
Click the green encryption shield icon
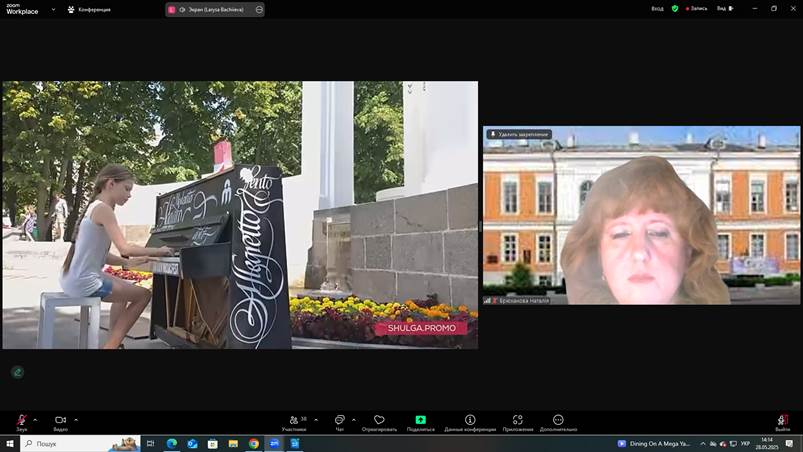pyautogui.click(x=675, y=8)
